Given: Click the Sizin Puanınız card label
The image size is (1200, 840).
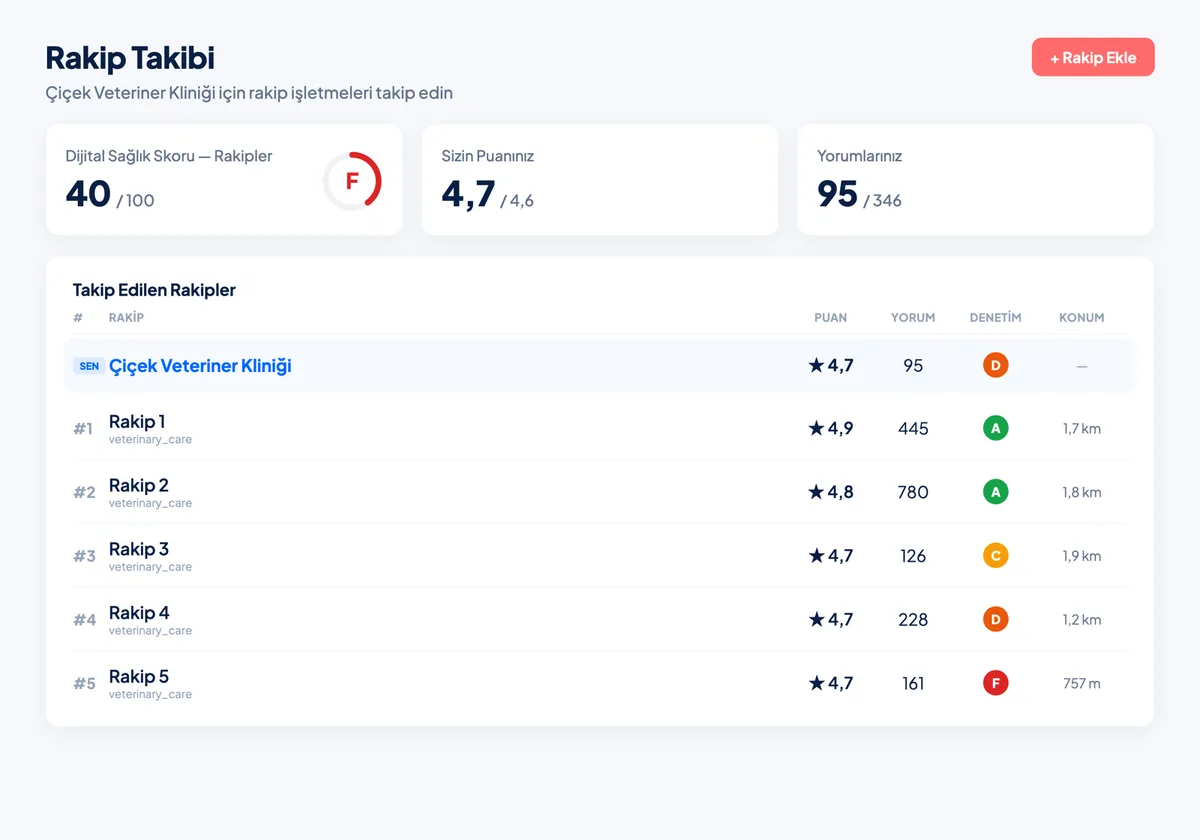Looking at the screenshot, I should (488, 156).
